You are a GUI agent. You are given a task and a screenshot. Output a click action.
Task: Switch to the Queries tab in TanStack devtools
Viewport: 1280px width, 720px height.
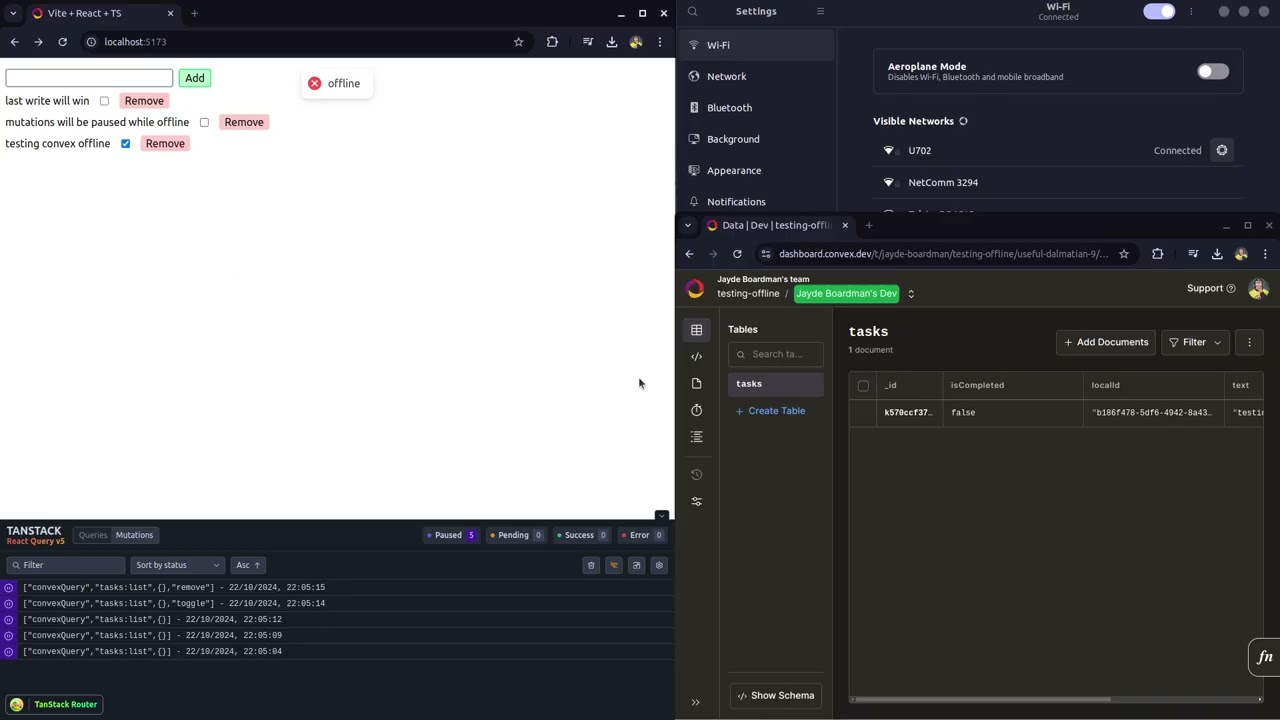(x=93, y=535)
